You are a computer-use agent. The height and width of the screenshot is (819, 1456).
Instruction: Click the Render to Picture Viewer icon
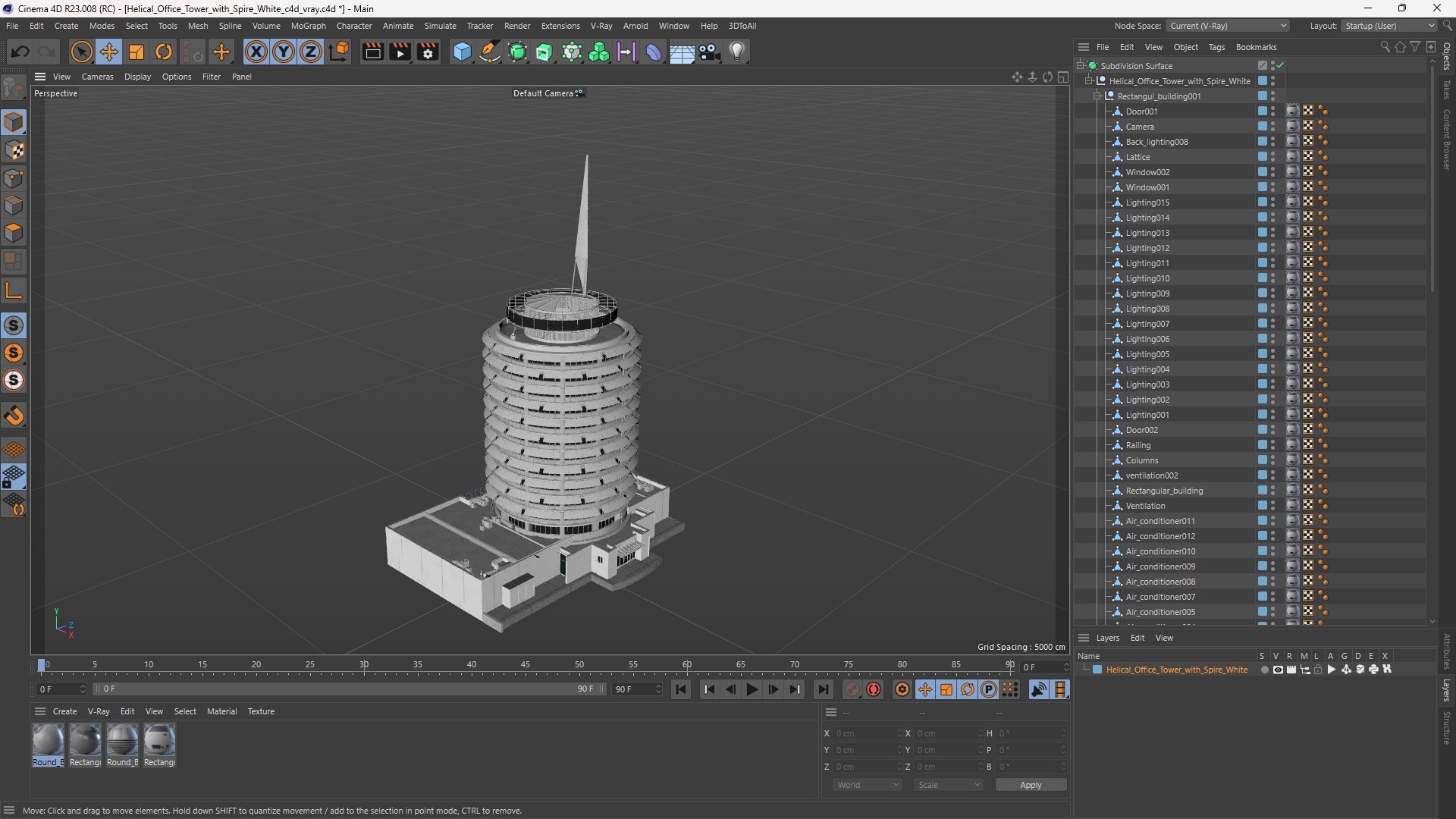400,52
